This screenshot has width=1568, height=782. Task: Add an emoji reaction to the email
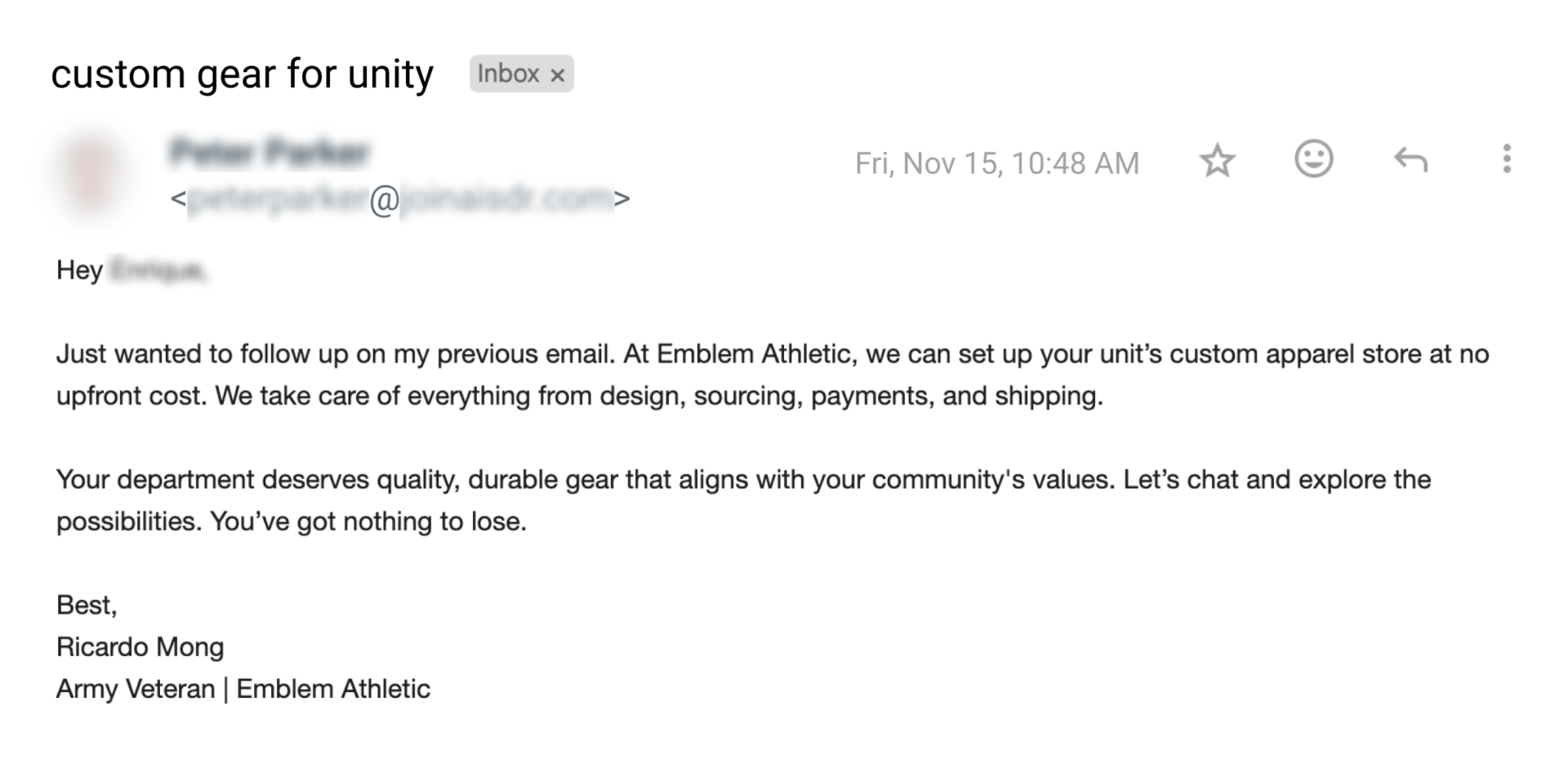pos(1313,159)
